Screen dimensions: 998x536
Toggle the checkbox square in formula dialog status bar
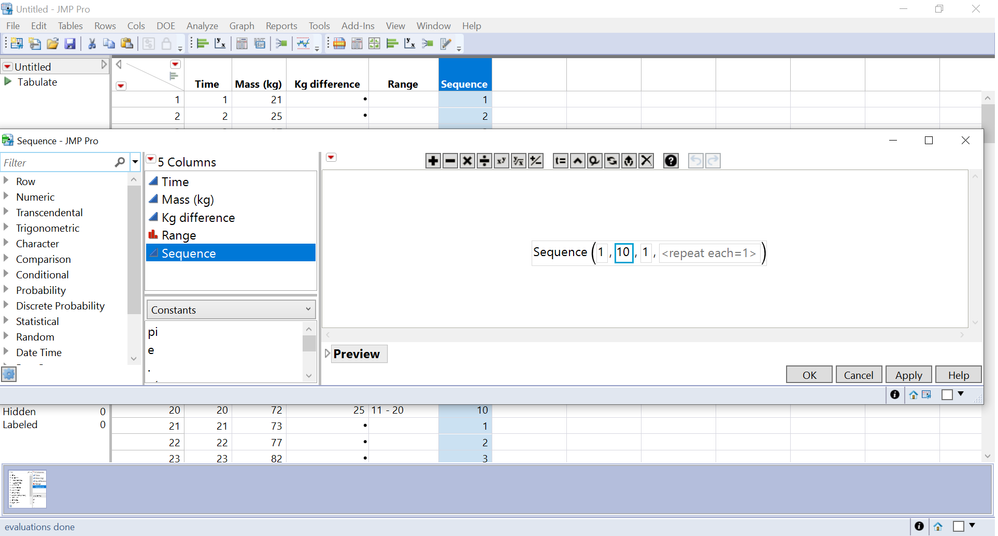[x=947, y=395]
